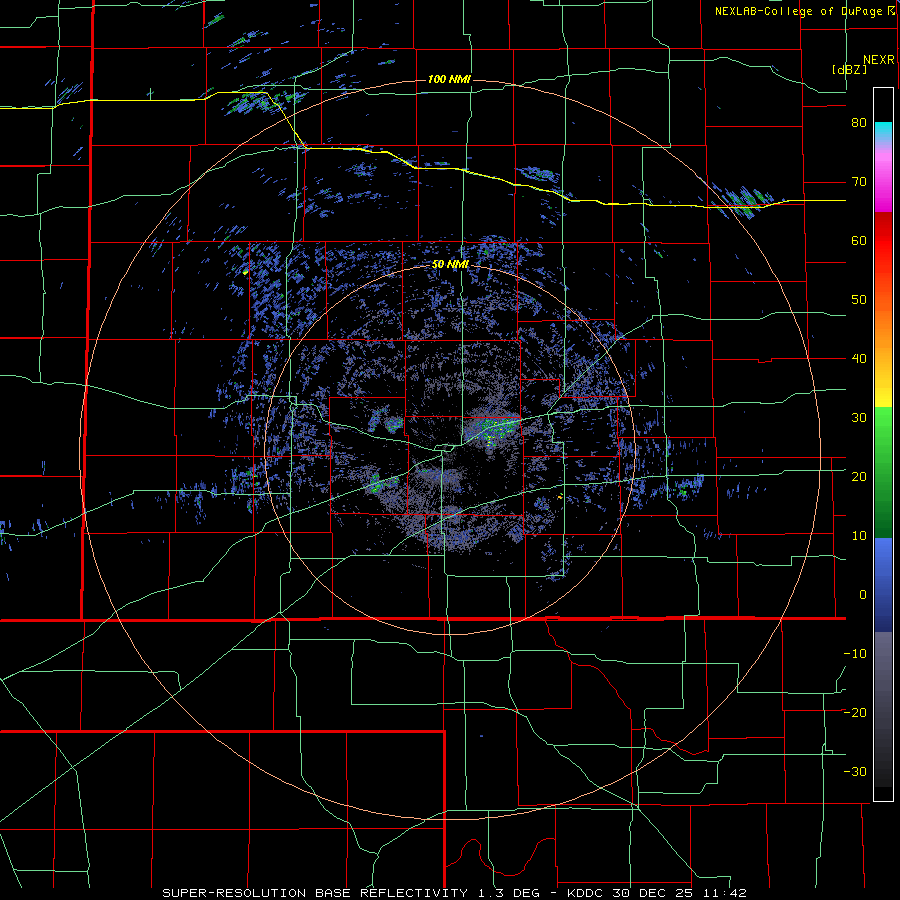Click the [dBZ] unit label
Viewport: 900px width, 900px height.
[x=849, y=69]
